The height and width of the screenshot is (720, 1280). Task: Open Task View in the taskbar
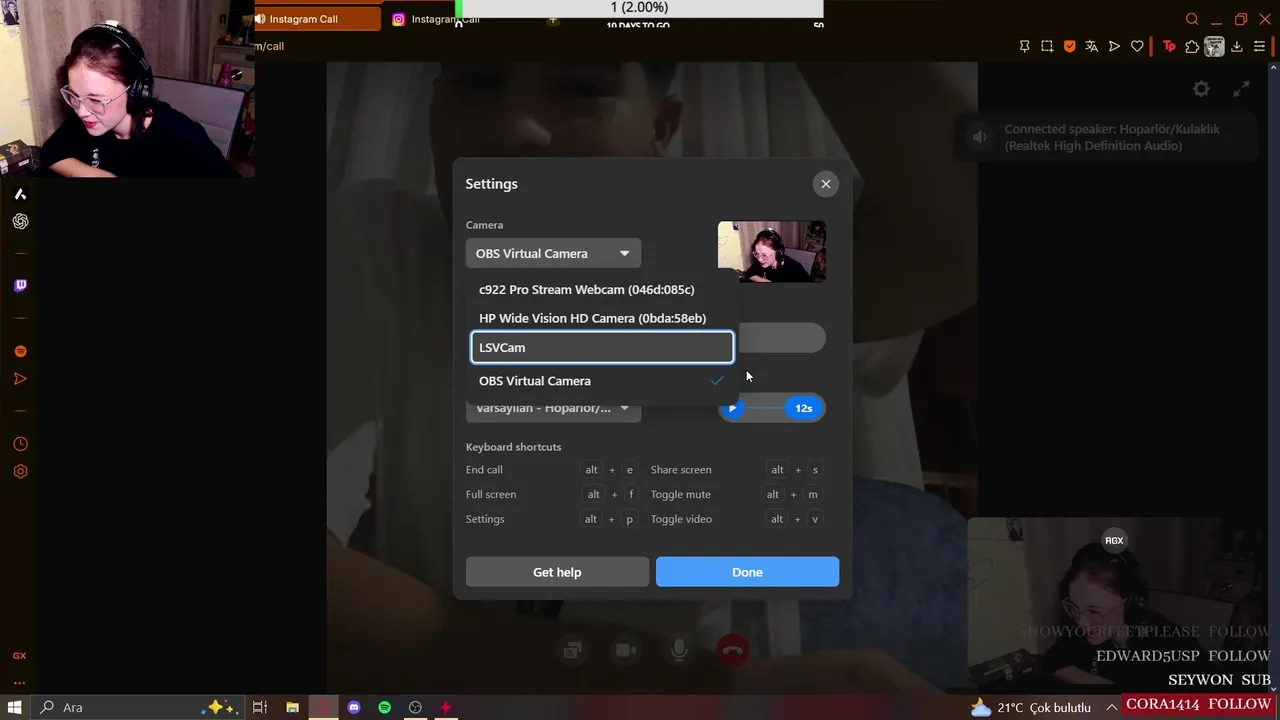(x=259, y=707)
